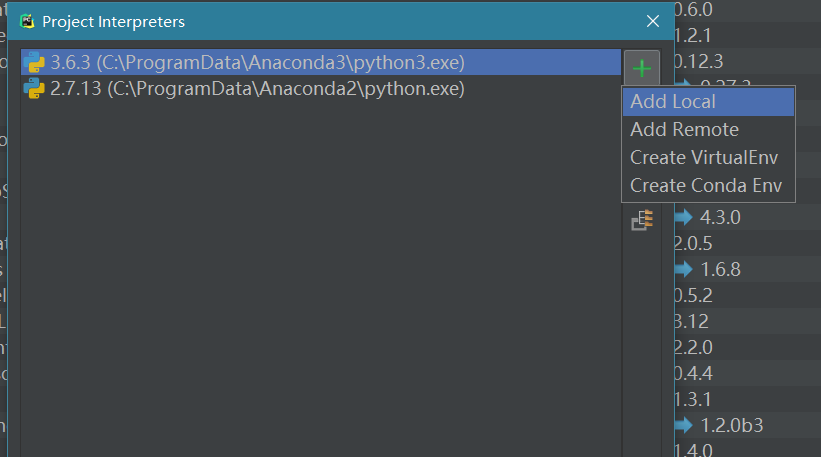The height and width of the screenshot is (457, 821).
Task: Select the Create VirtualEnv menu option
Action: click(704, 158)
